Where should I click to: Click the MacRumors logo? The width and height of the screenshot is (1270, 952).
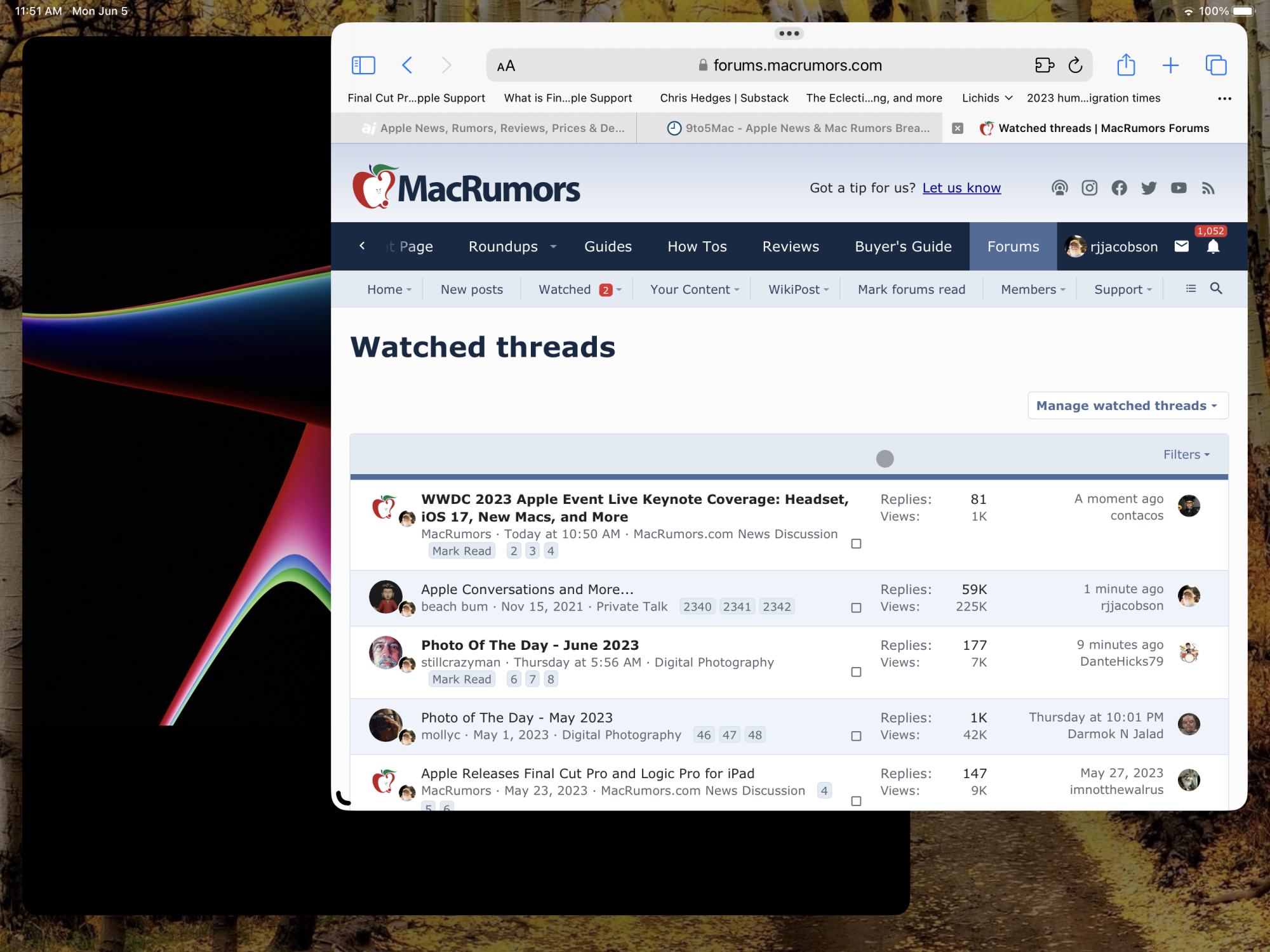tap(466, 187)
